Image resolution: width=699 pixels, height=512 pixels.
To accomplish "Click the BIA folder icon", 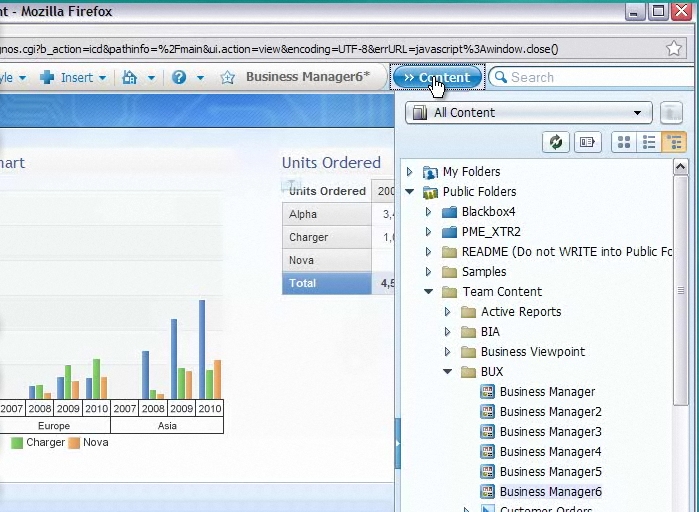I will point(468,332).
